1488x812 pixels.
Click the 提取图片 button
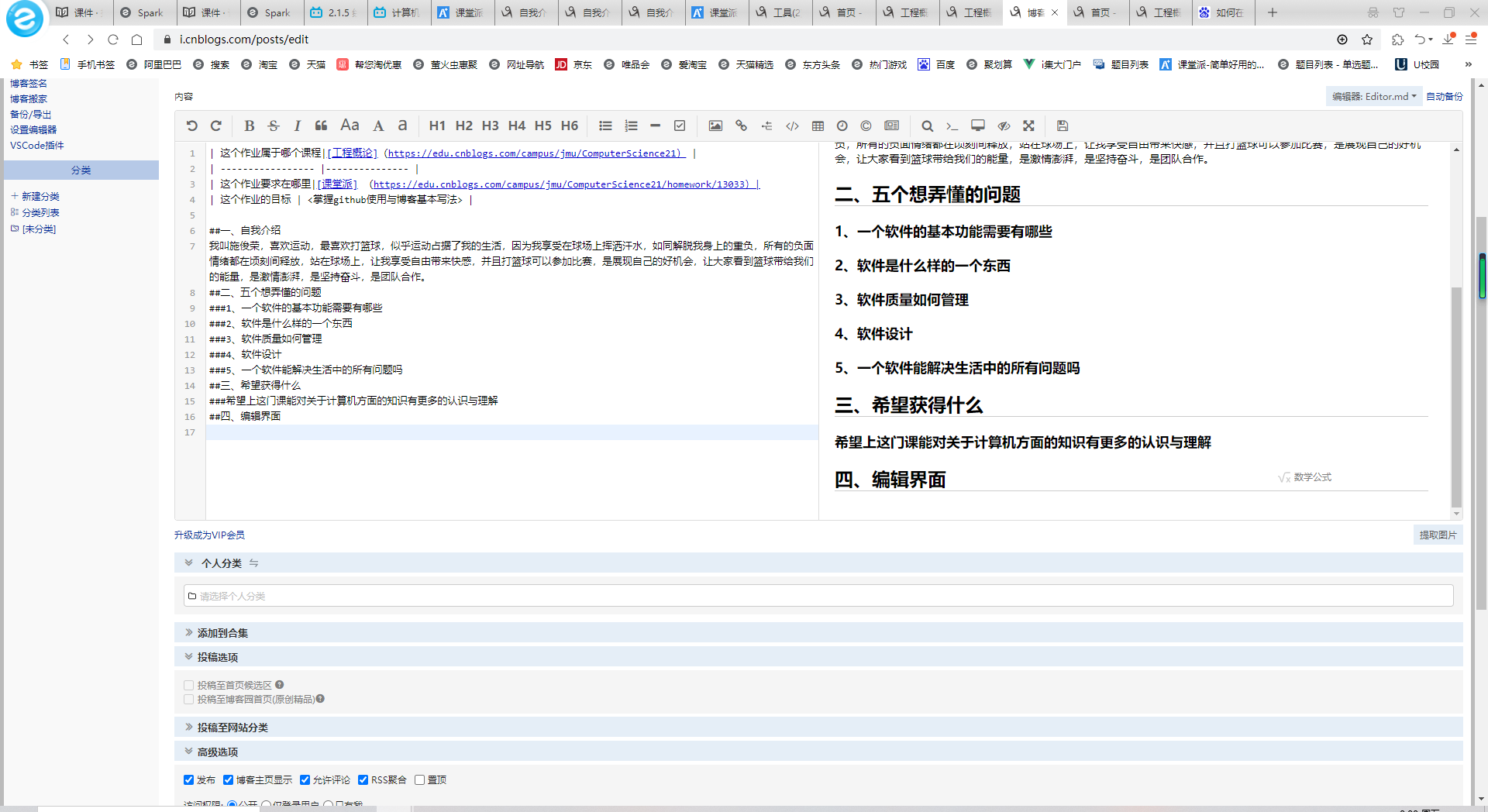click(1438, 535)
